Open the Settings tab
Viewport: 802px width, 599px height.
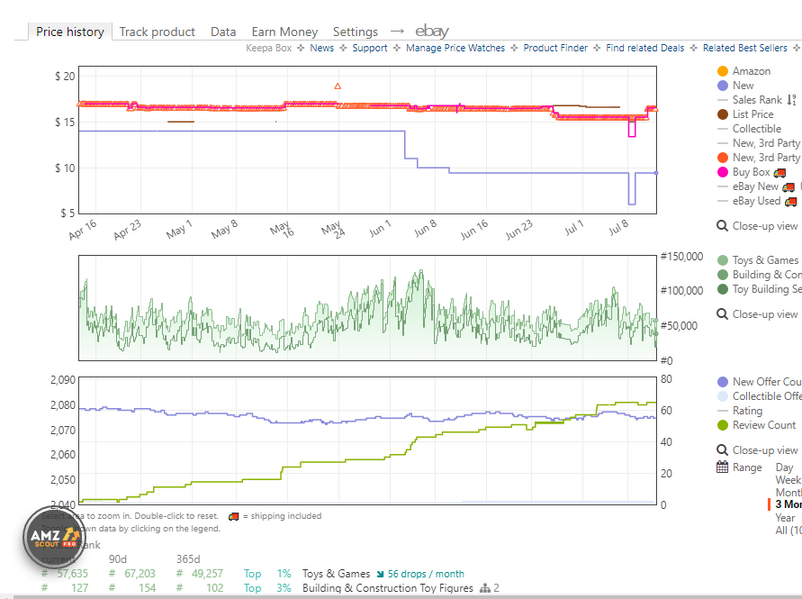click(x=355, y=32)
